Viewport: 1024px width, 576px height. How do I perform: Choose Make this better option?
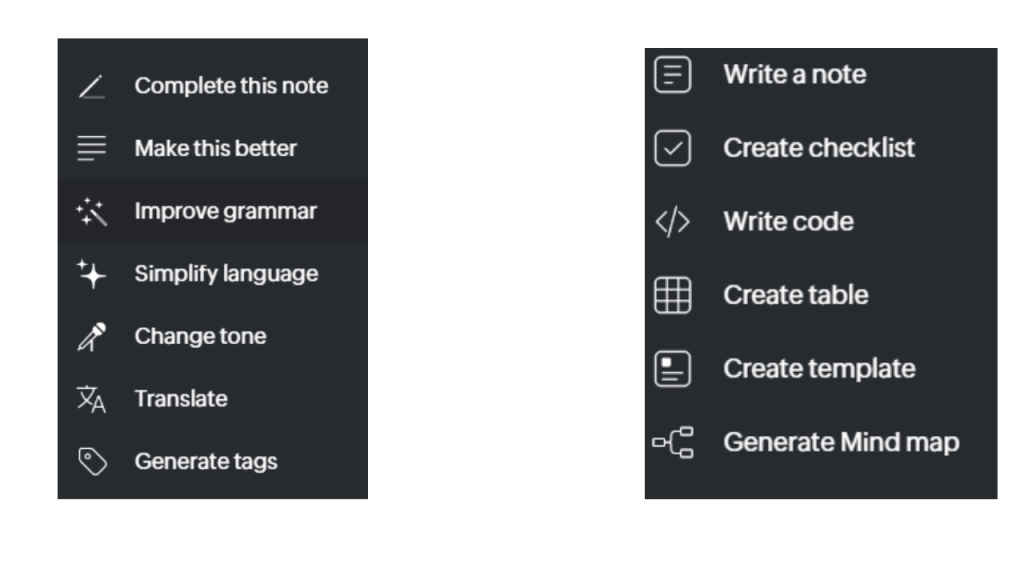coord(215,148)
